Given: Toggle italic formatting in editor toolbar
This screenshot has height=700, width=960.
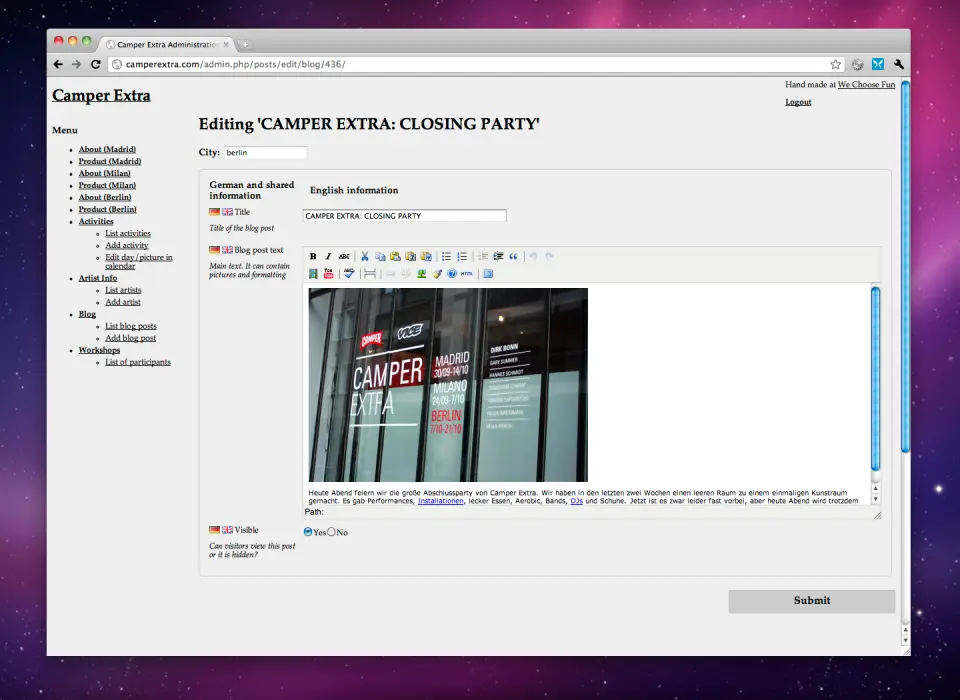Looking at the screenshot, I should 328,257.
